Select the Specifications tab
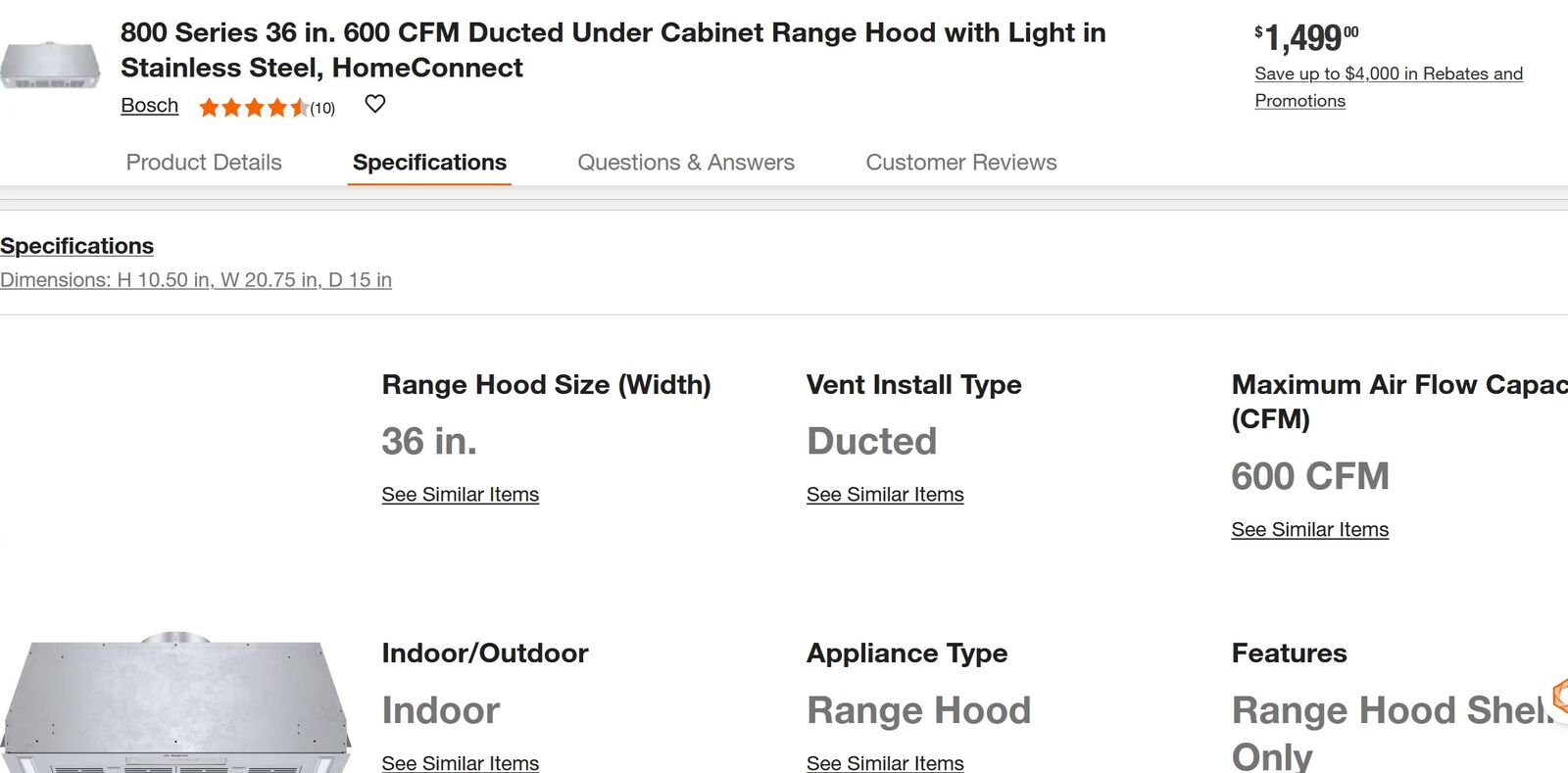The height and width of the screenshot is (773, 1568). coord(429,163)
